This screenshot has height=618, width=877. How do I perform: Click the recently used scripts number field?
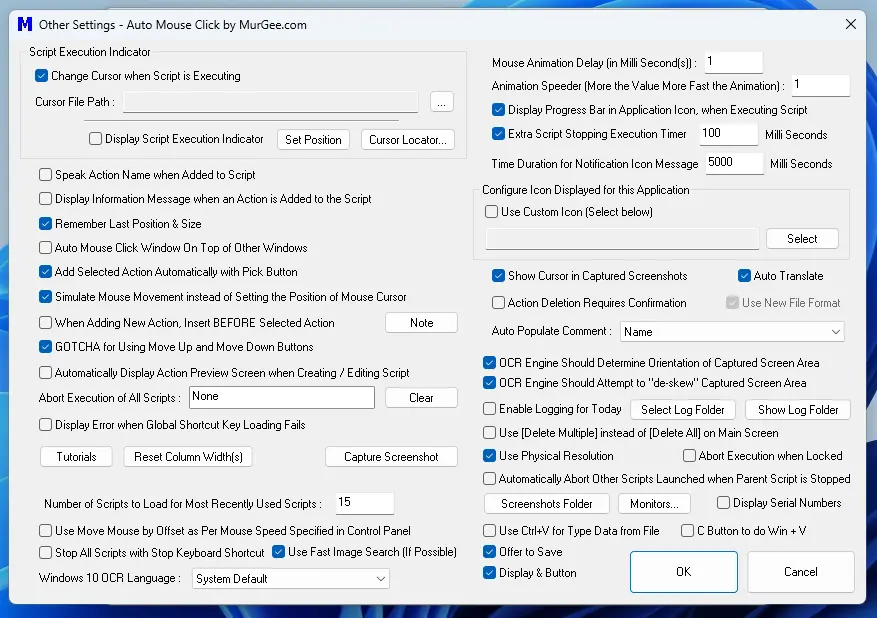click(x=365, y=503)
